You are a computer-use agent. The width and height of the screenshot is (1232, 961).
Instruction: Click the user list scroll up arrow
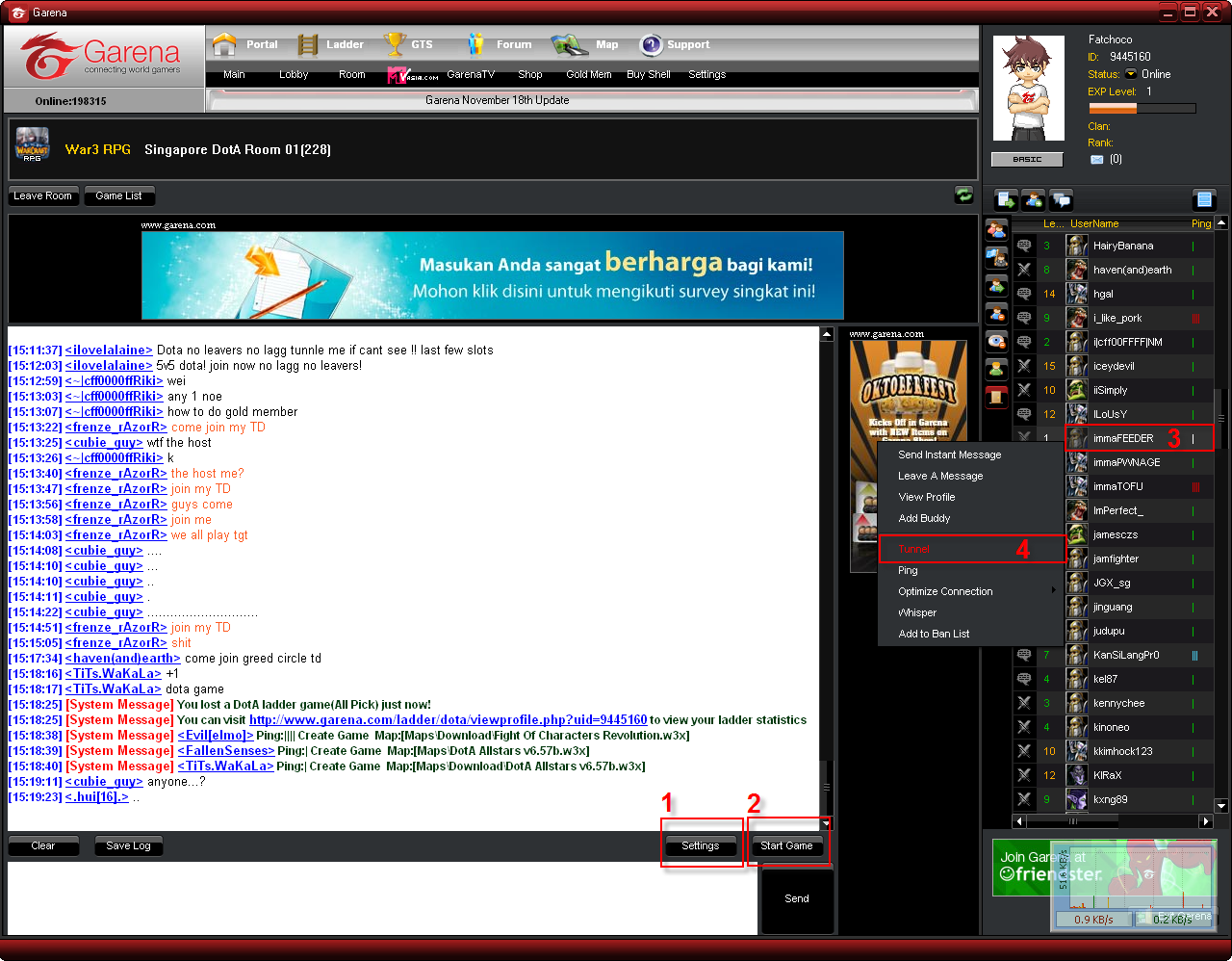tap(1221, 222)
